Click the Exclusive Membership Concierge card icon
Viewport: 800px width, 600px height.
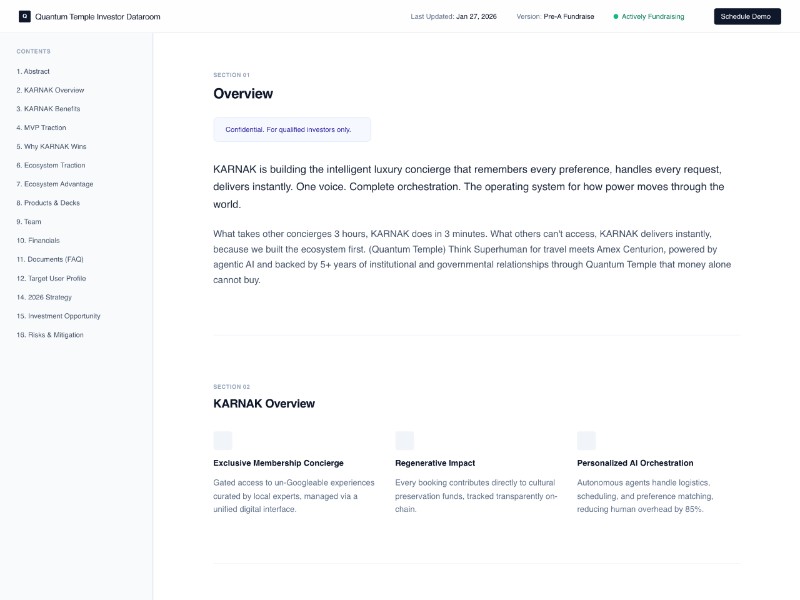click(223, 440)
